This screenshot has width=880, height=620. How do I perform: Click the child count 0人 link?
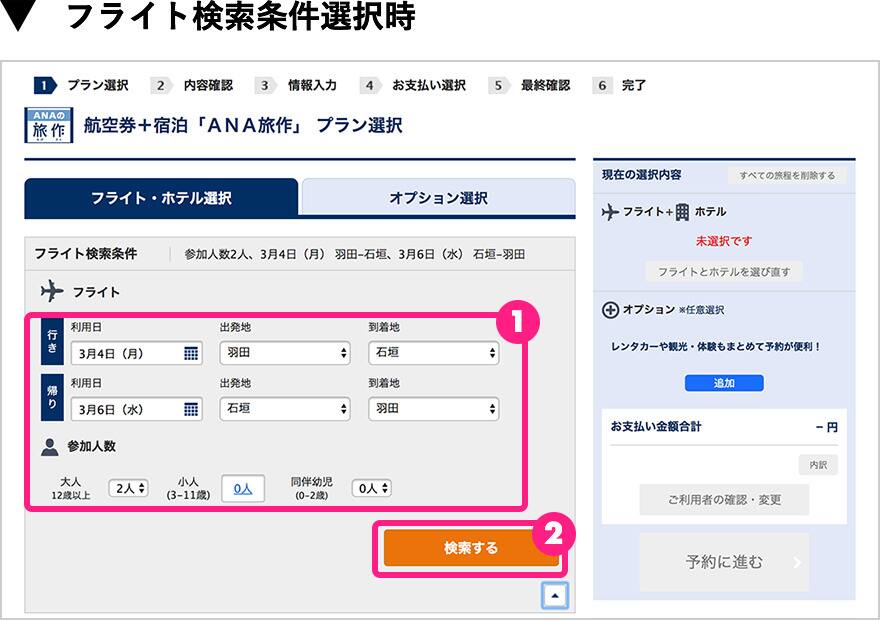[x=243, y=488]
